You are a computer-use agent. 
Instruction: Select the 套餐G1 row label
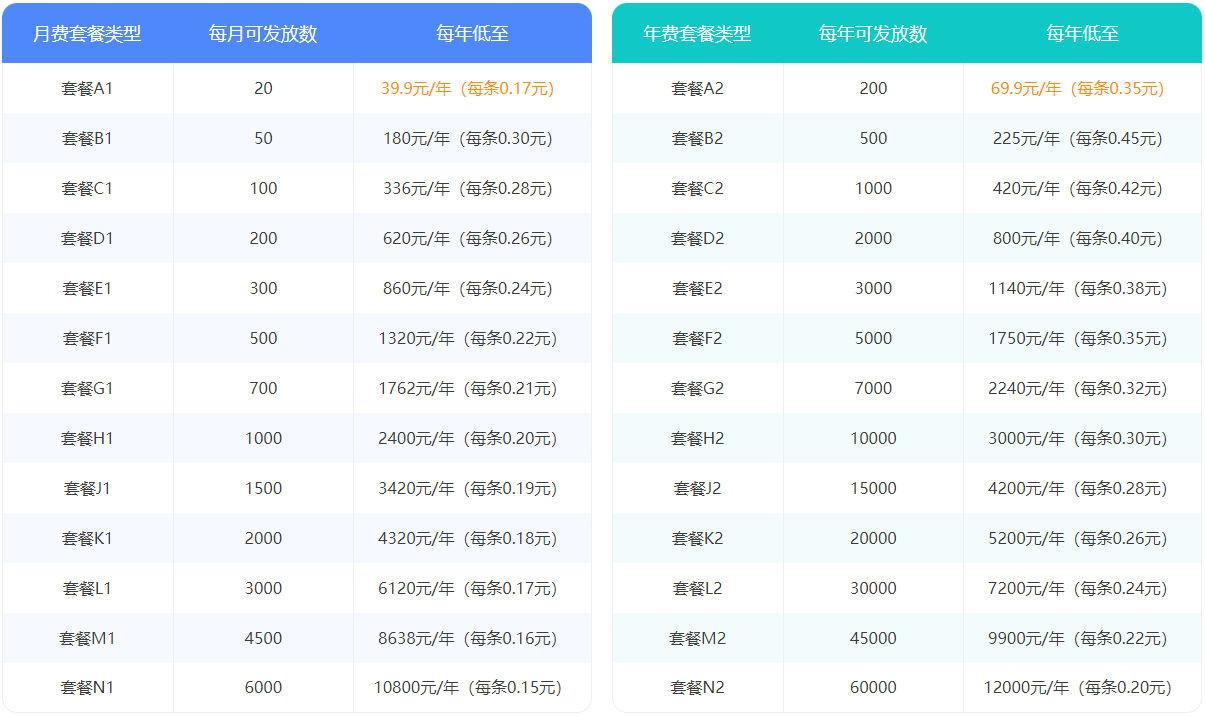tap(87, 388)
